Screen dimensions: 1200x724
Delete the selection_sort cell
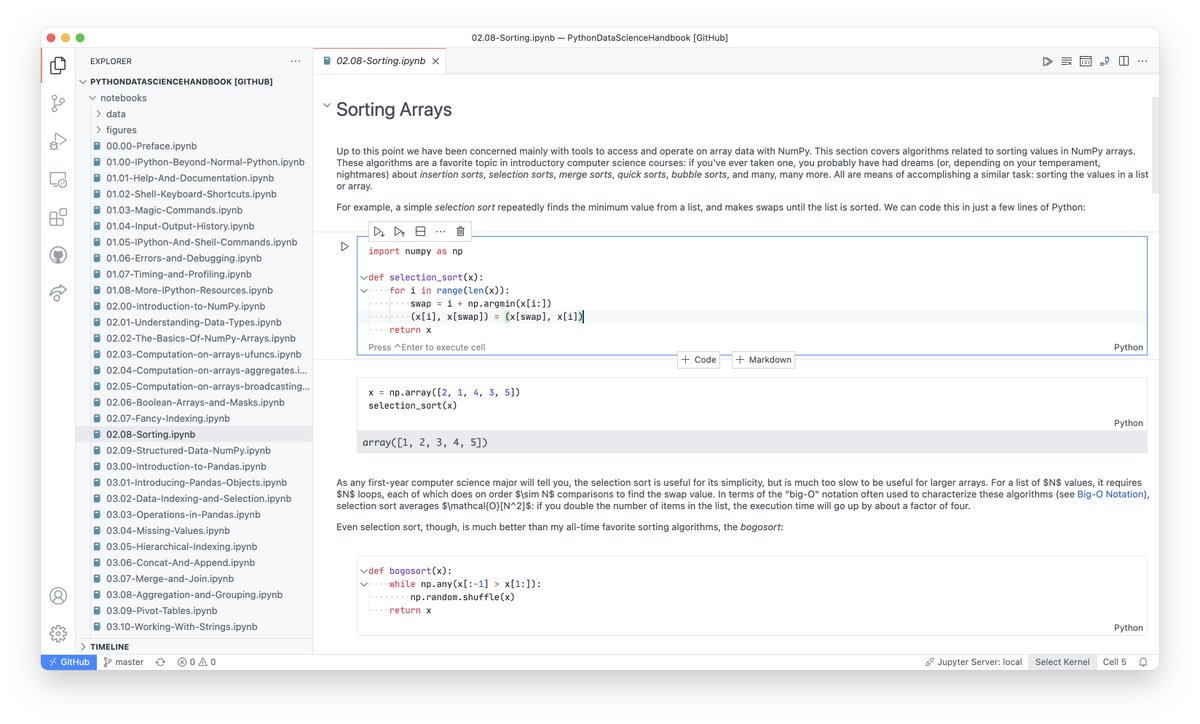point(460,231)
